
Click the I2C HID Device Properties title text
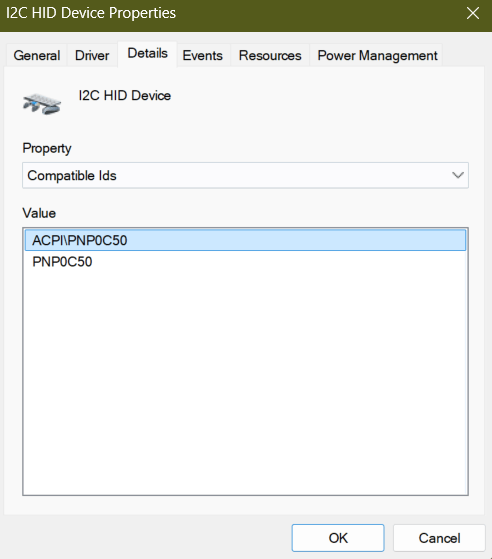click(91, 13)
